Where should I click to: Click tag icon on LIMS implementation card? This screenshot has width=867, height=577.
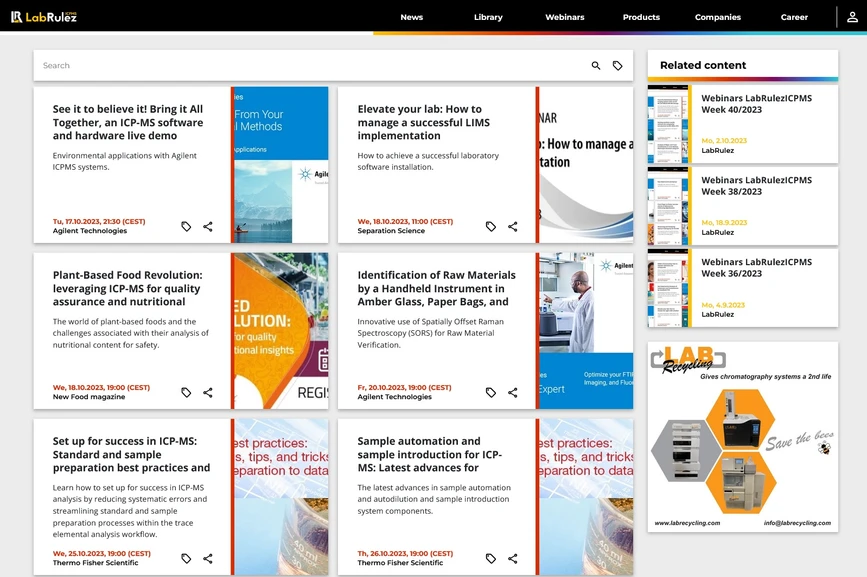pyautogui.click(x=491, y=227)
